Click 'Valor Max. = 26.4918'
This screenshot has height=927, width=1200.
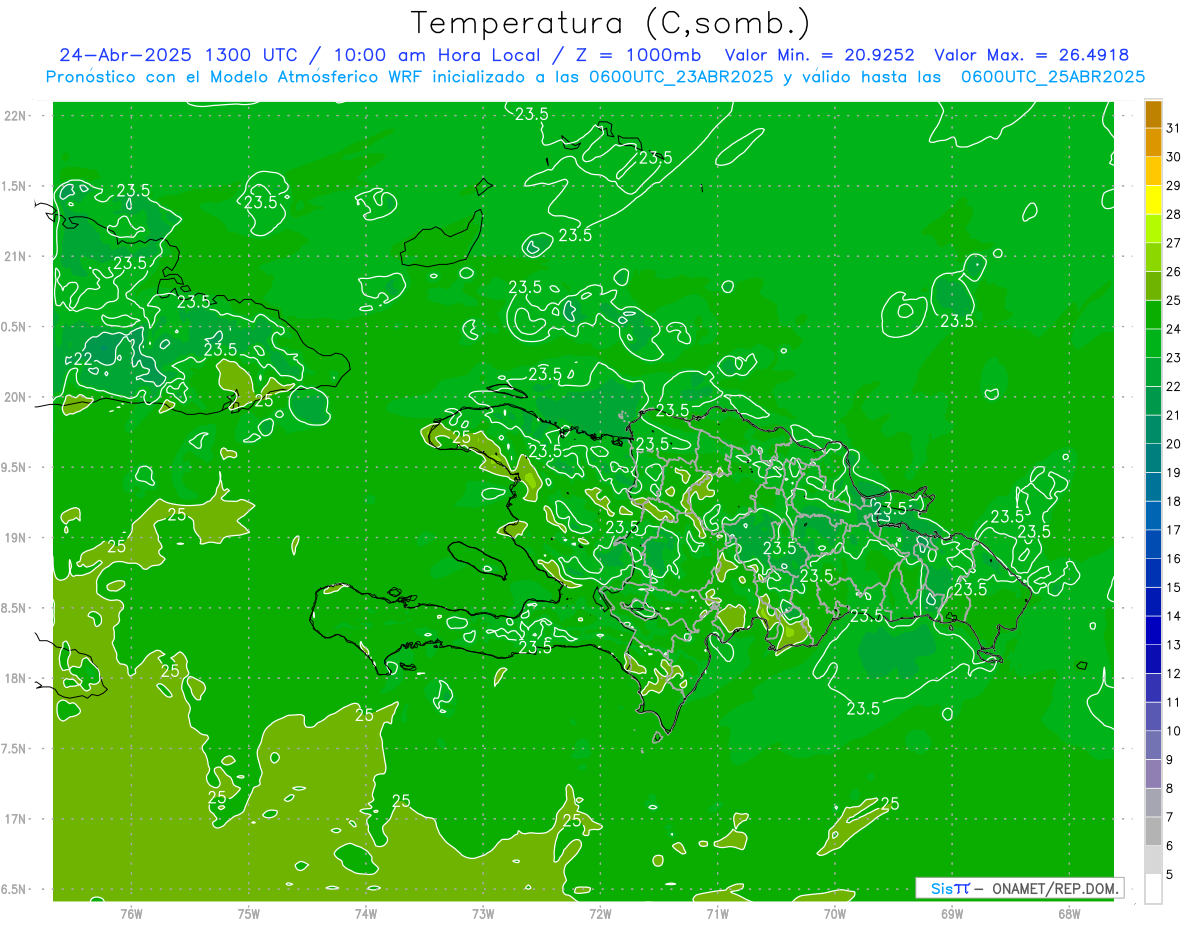click(1031, 55)
